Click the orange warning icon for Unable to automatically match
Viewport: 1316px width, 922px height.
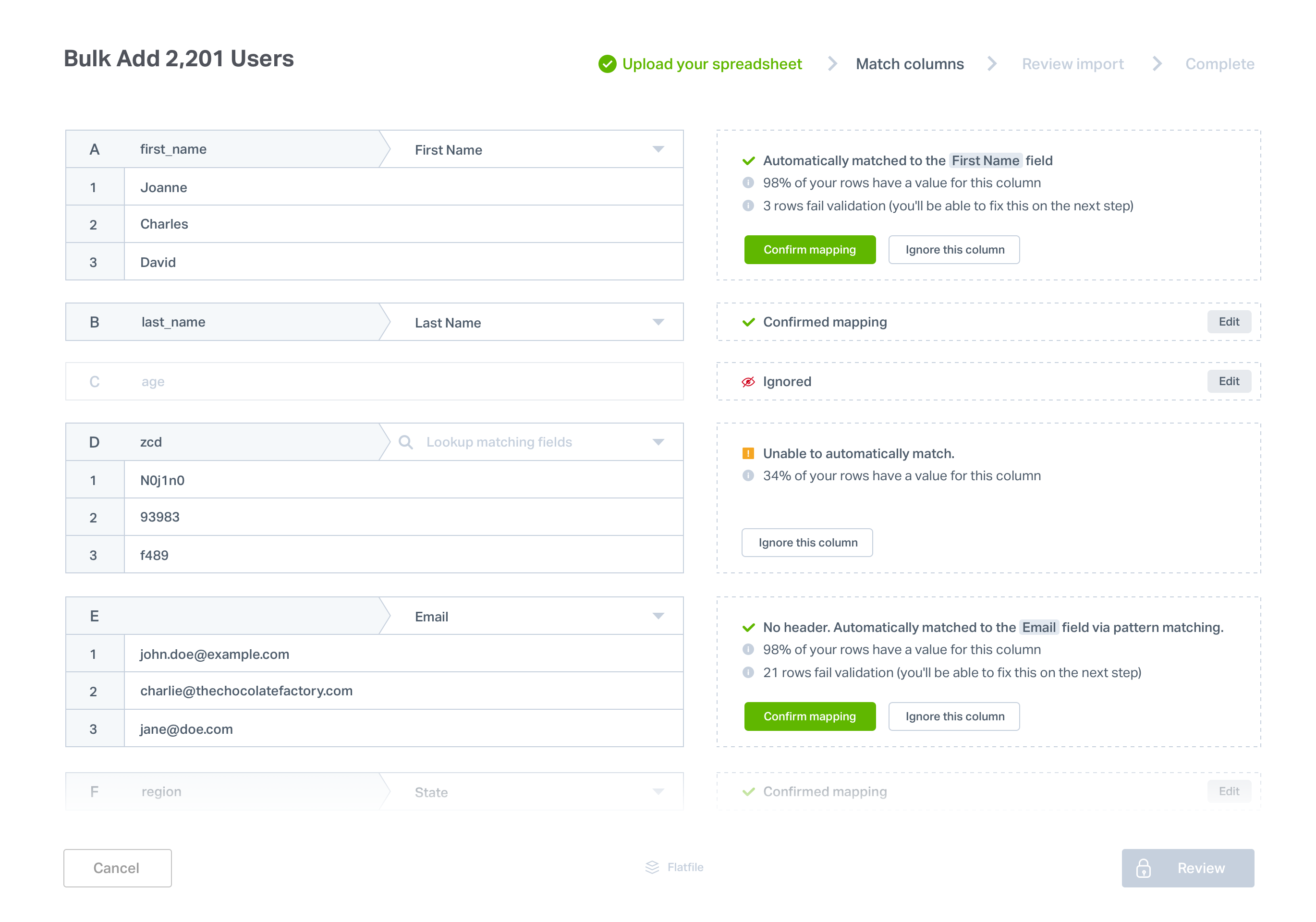tap(748, 453)
